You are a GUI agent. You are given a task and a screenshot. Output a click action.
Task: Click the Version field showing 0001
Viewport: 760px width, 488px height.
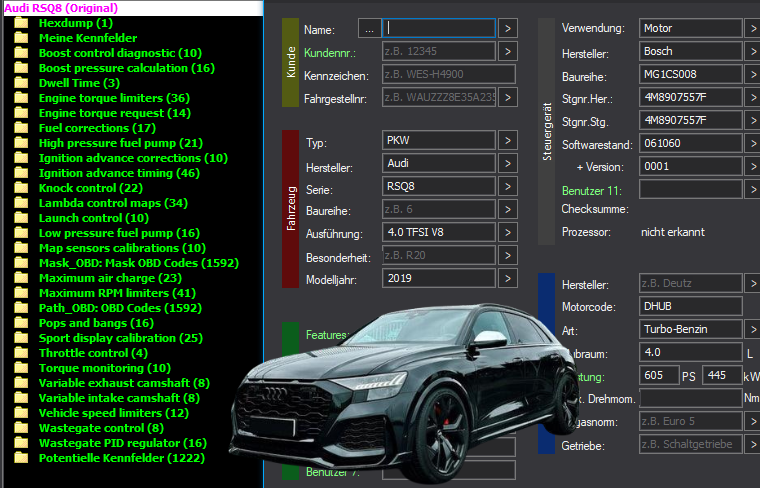coord(691,166)
